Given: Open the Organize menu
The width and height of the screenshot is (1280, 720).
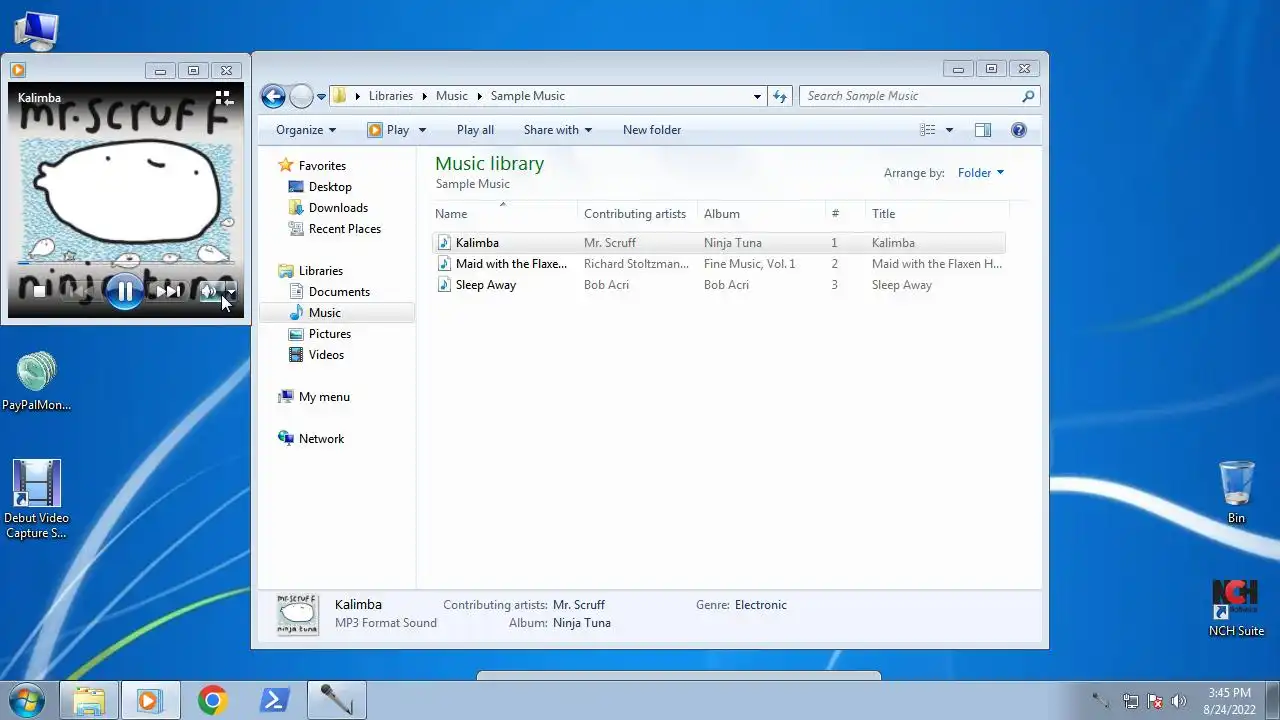Looking at the screenshot, I should 306,130.
